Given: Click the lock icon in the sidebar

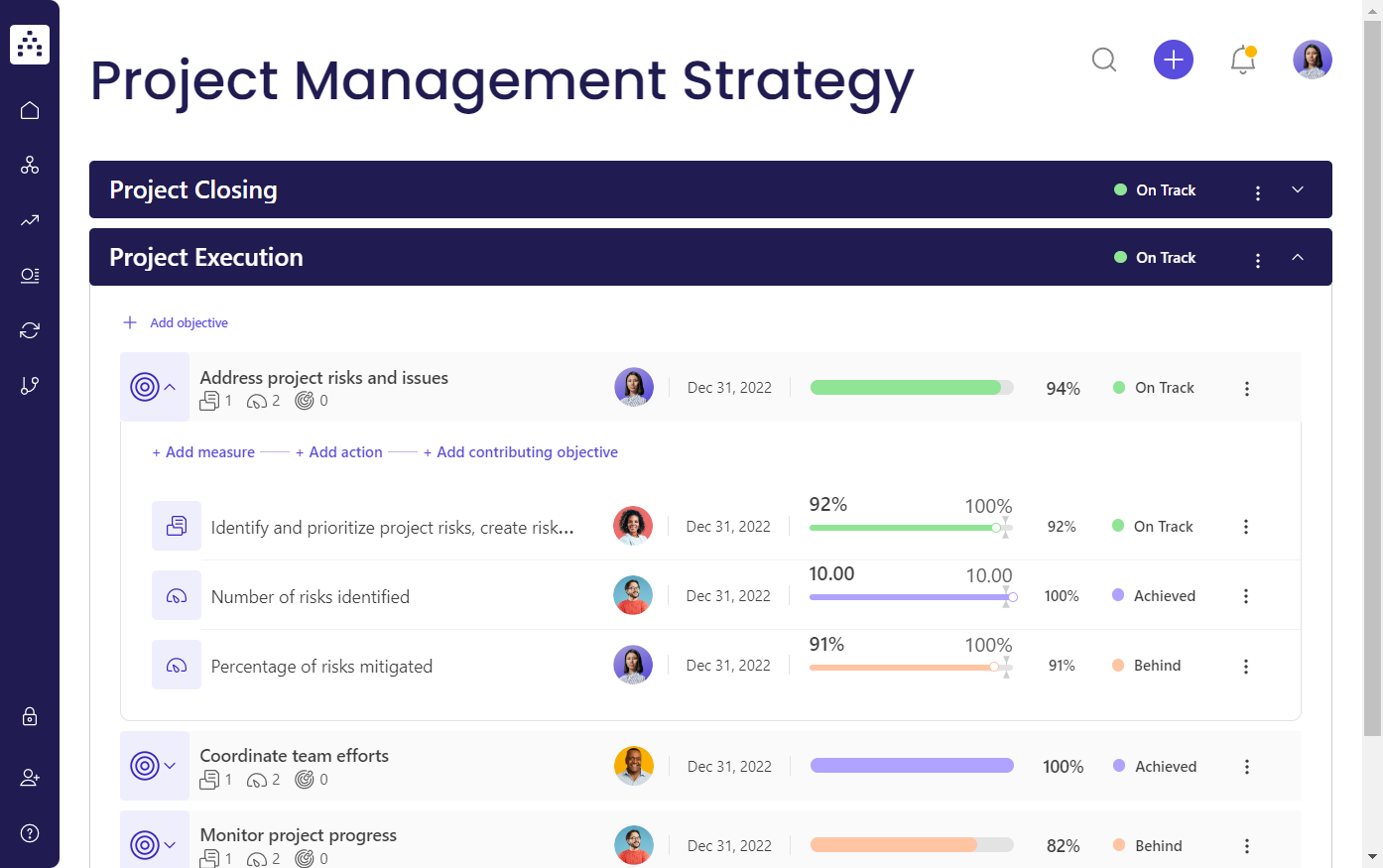Looking at the screenshot, I should pyautogui.click(x=30, y=716).
